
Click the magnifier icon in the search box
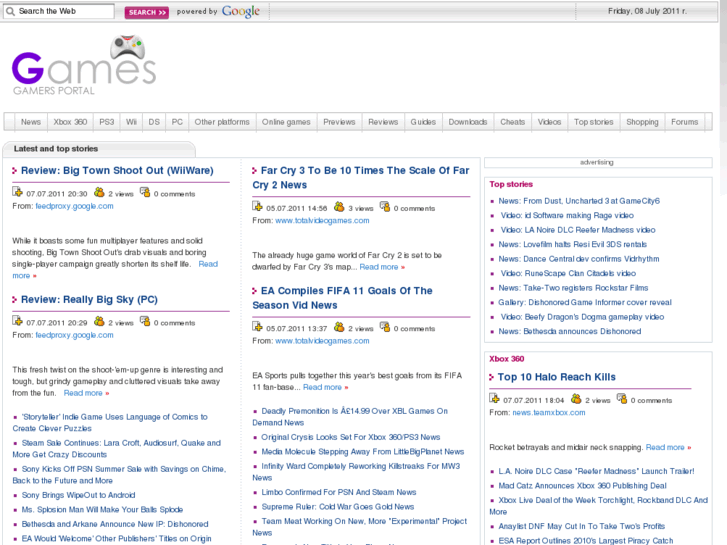10,11
